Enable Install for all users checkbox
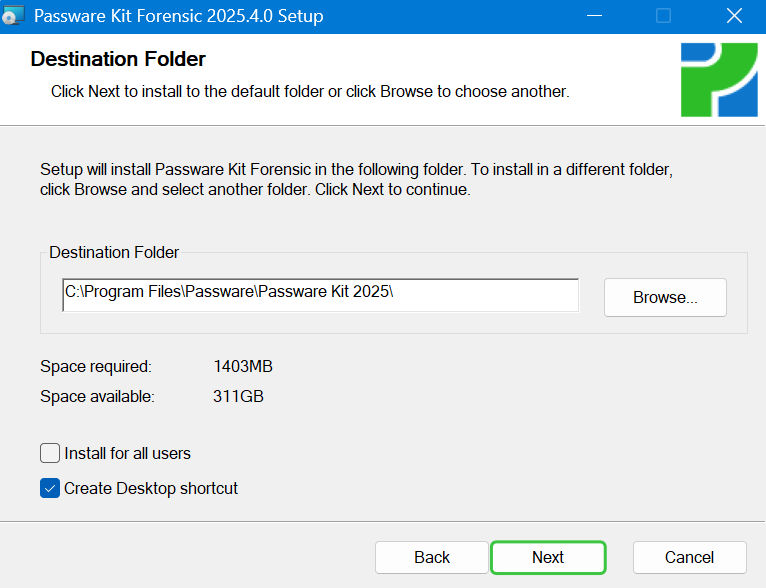This screenshot has height=588, width=766. (x=50, y=453)
